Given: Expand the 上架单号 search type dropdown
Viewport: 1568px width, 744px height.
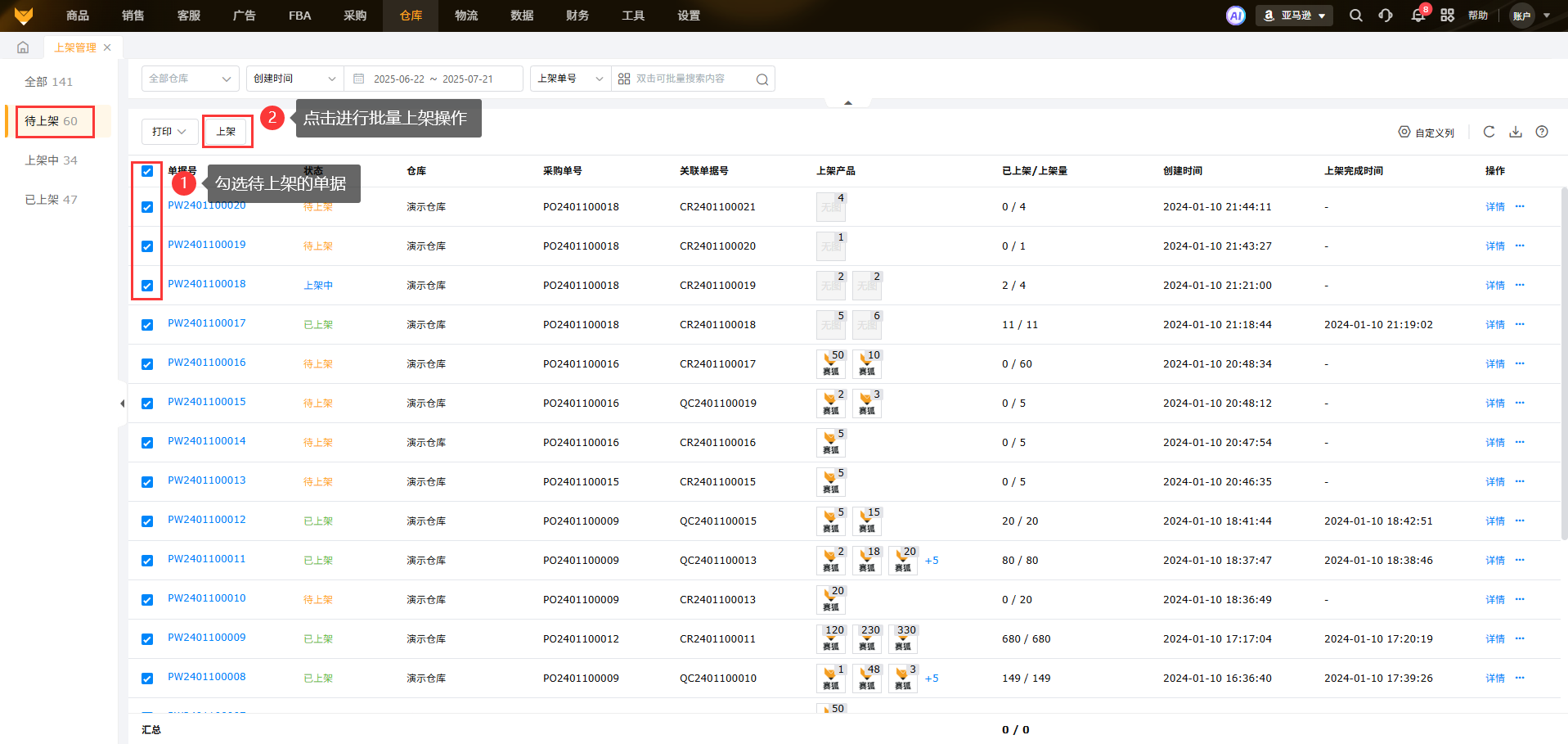Looking at the screenshot, I should pyautogui.click(x=570, y=79).
